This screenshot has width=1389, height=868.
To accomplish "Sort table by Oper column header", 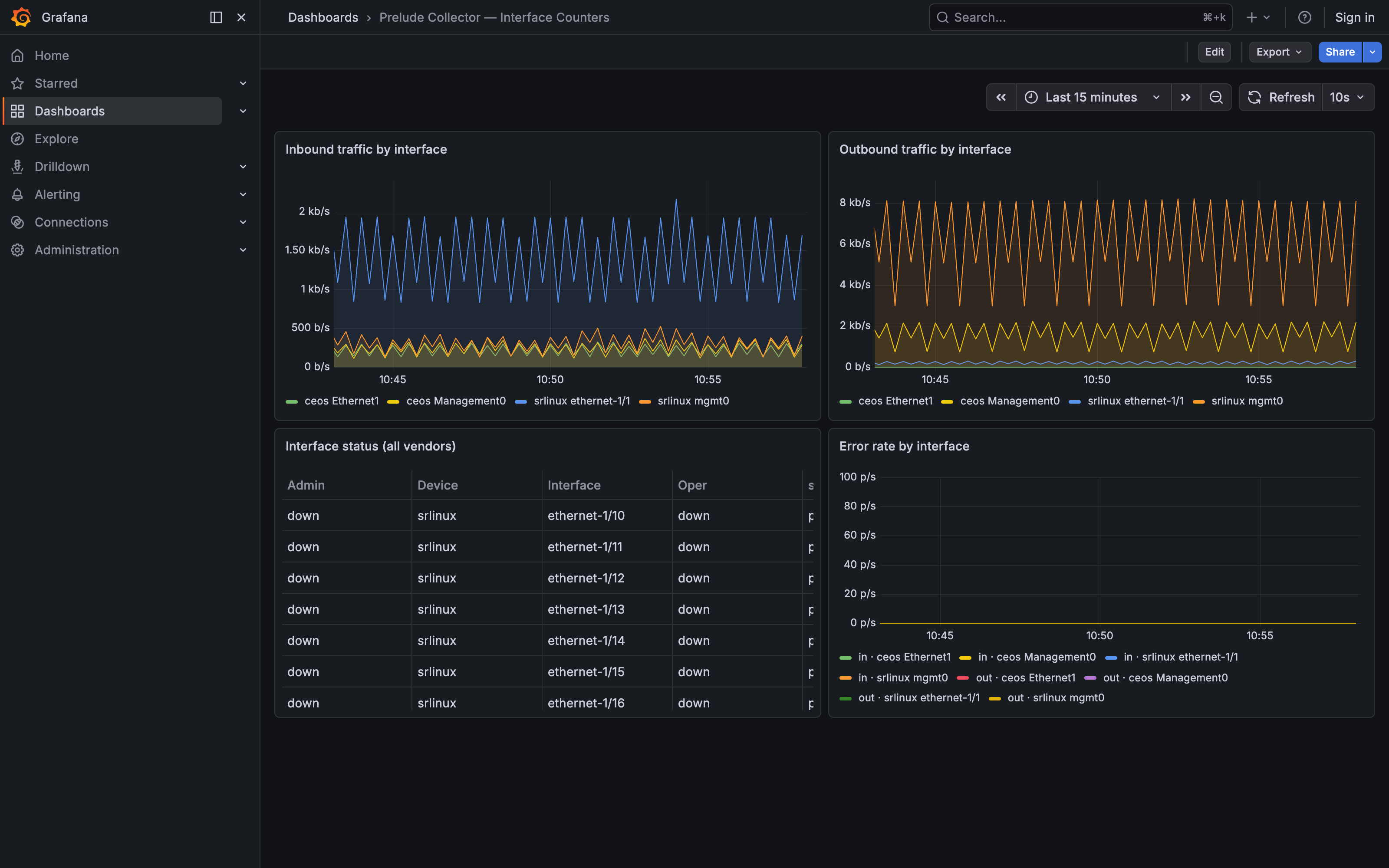I will 692,485.
